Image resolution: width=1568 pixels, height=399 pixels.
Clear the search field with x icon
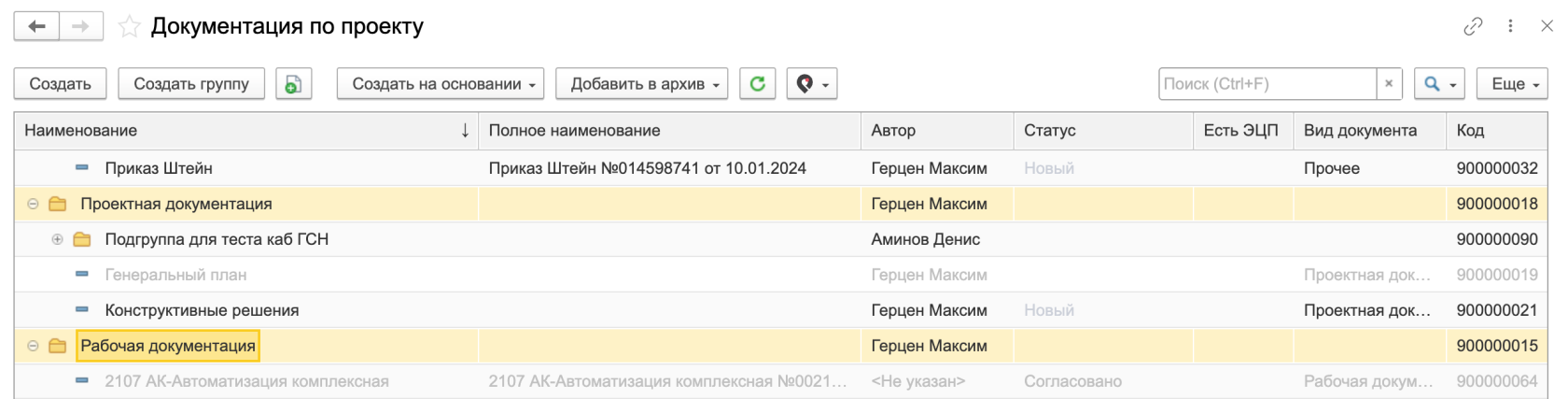pos(1389,84)
